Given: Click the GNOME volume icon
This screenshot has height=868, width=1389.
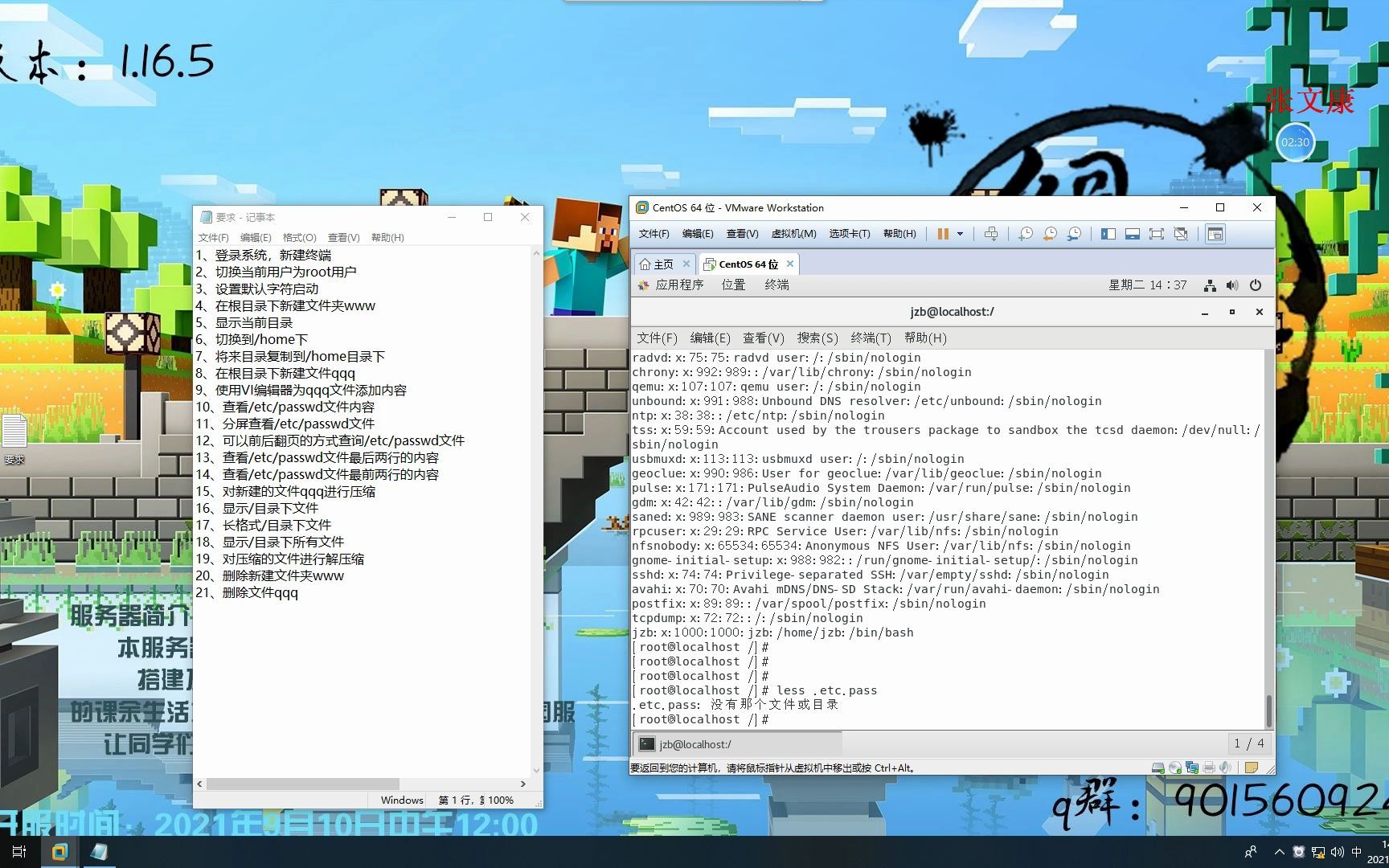Looking at the screenshot, I should (x=1232, y=285).
